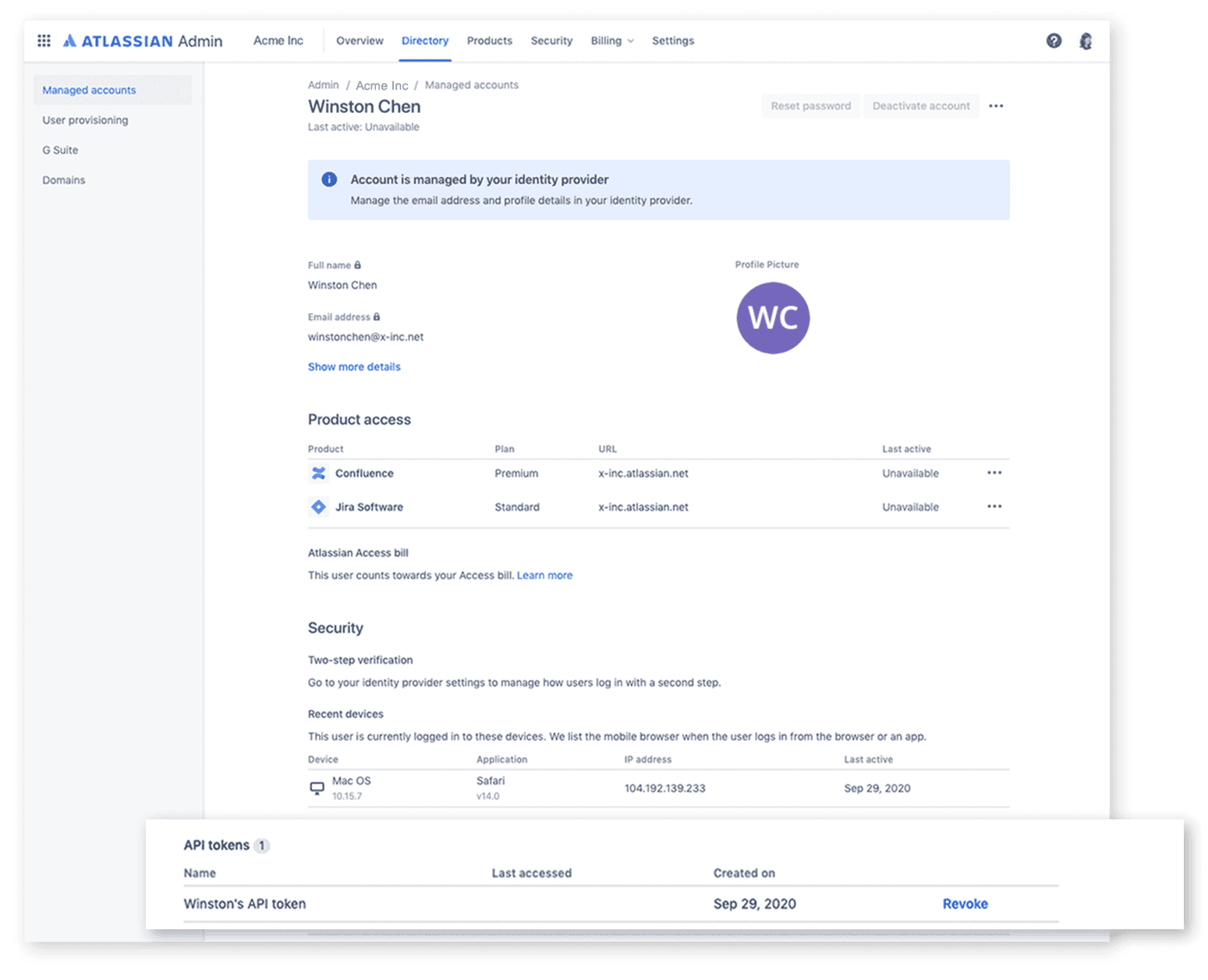Expand the Billing dropdown menu

(612, 41)
